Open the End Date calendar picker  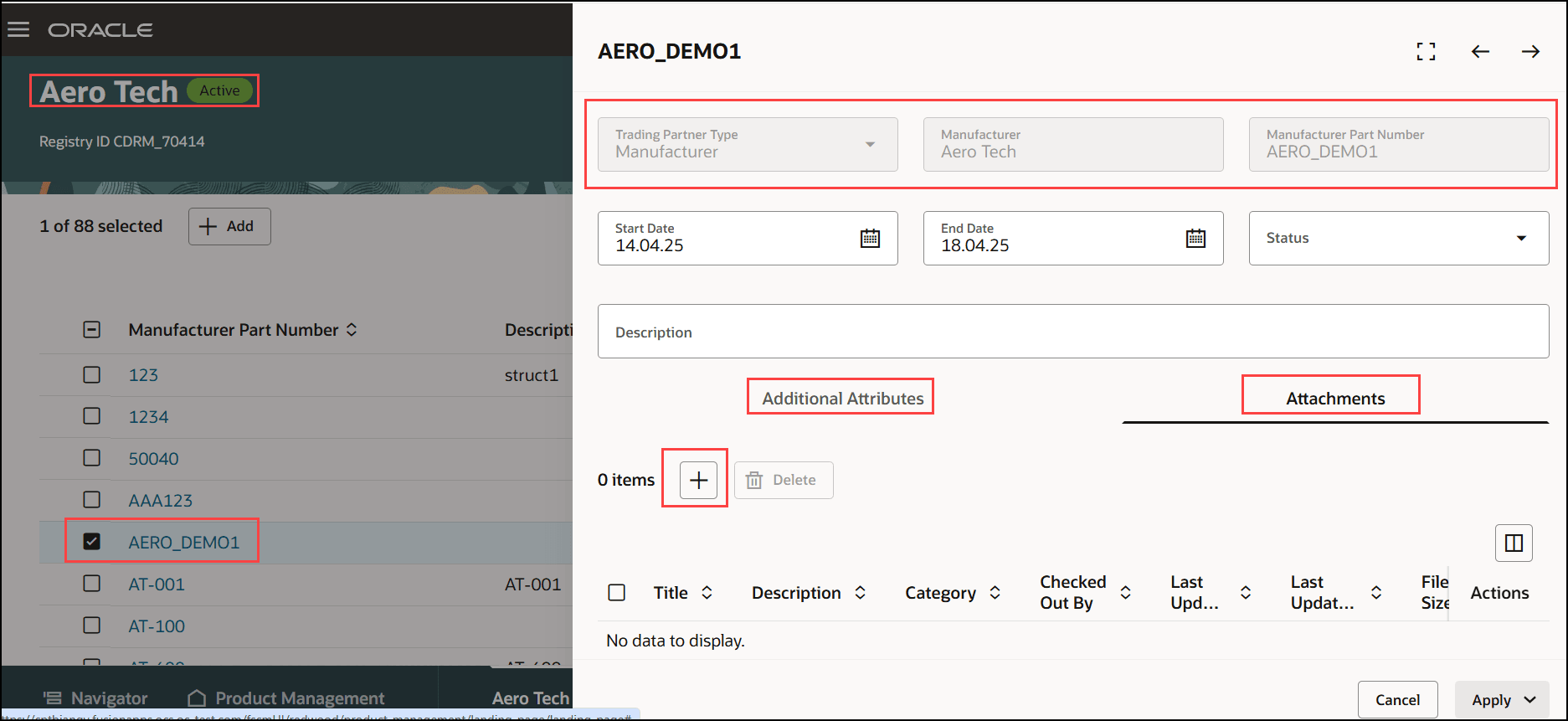(x=1195, y=238)
